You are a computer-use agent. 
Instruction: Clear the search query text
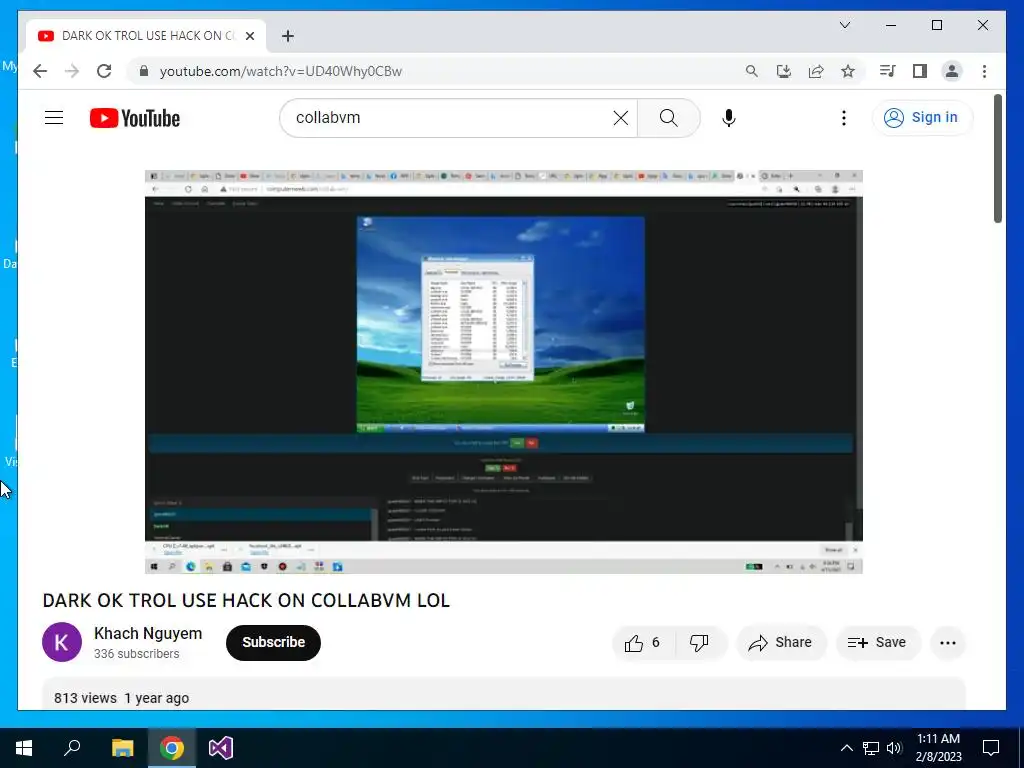(621, 118)
